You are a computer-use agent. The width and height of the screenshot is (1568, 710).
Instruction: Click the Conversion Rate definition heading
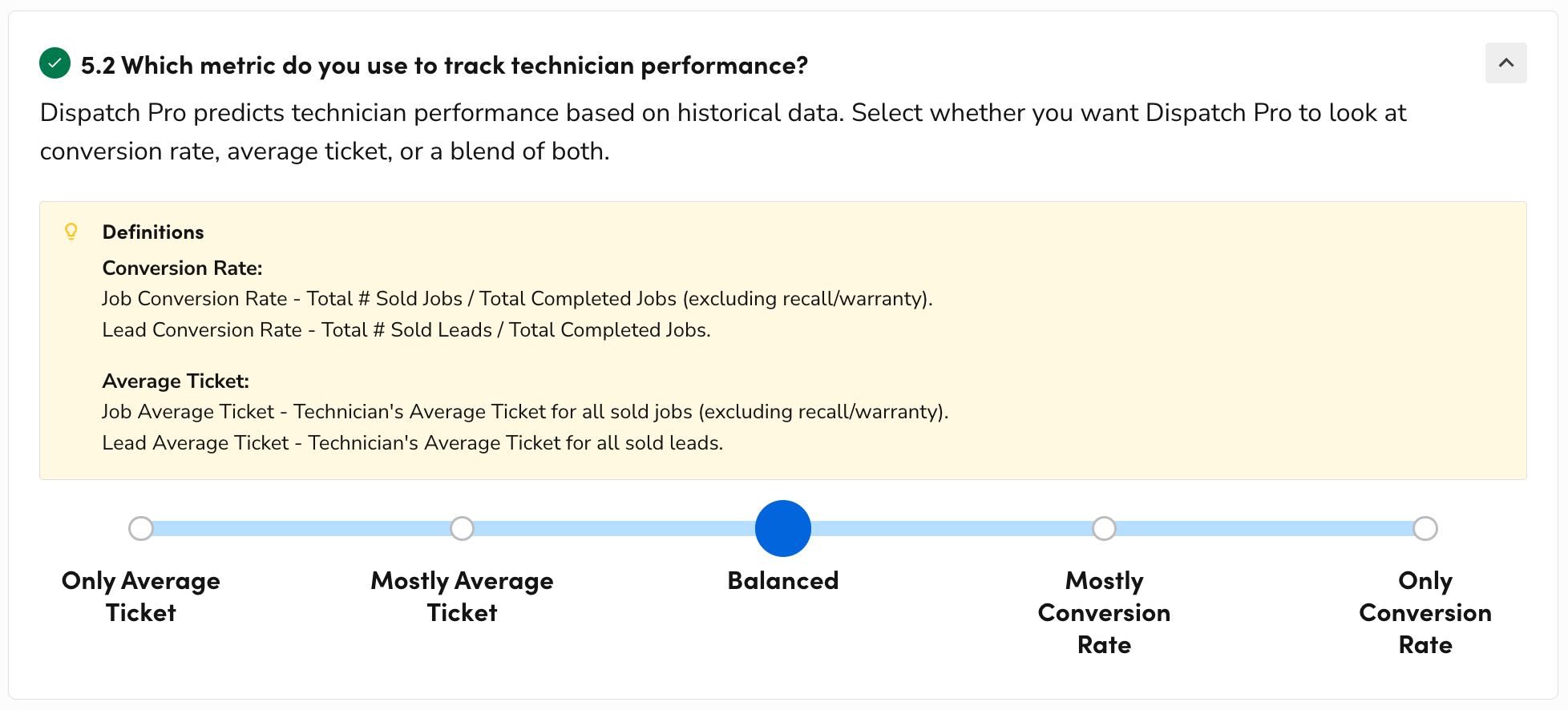[182, 268]
